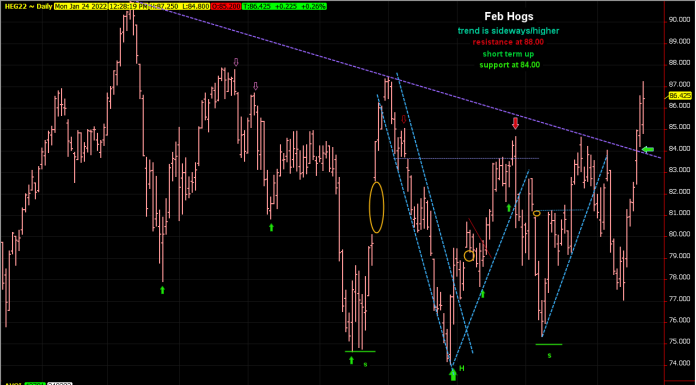Select the small orange circle near 79.000
Viewport: 696px width, 385px height.
click(469, 256)
